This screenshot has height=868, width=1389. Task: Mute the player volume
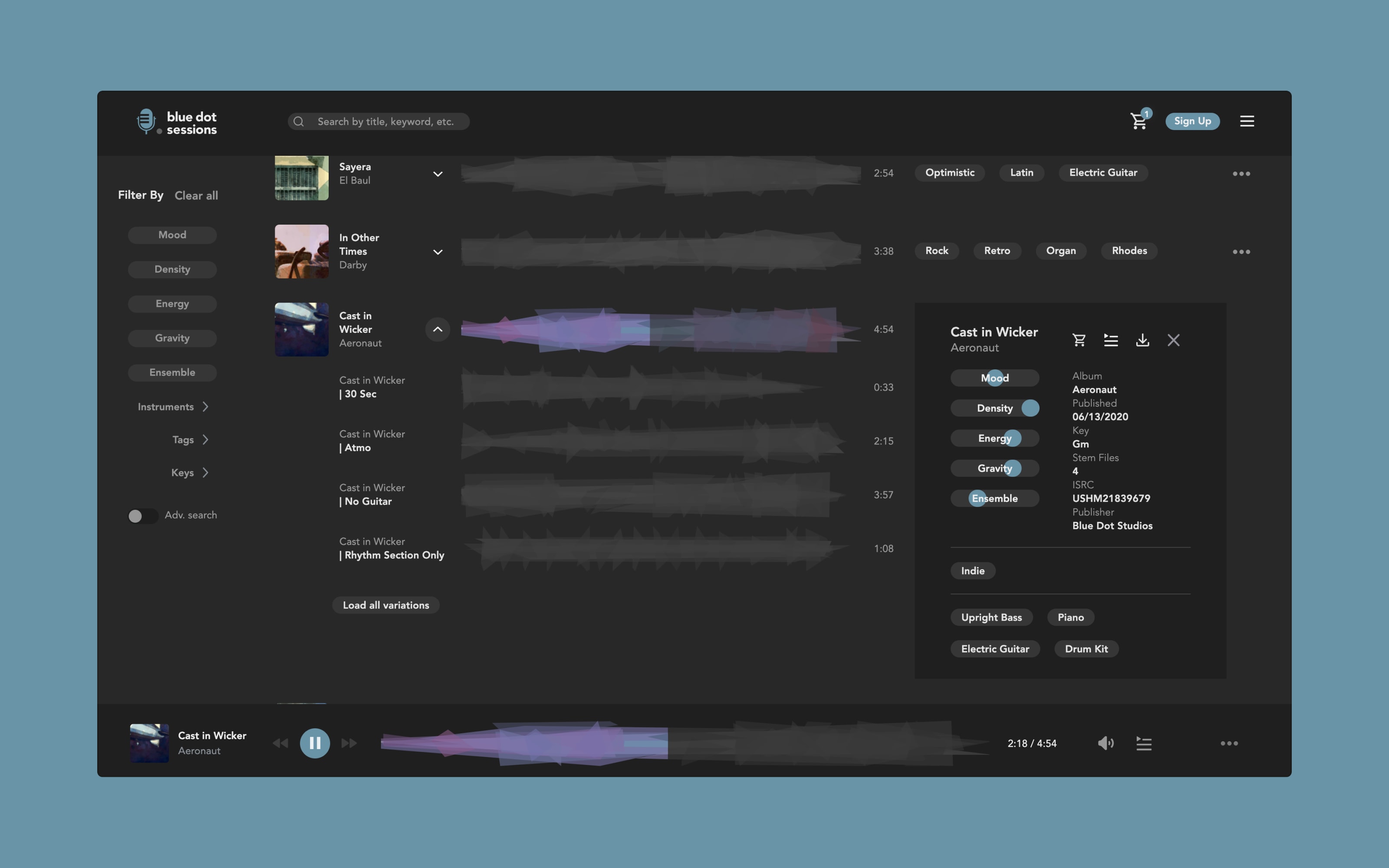1106,743
